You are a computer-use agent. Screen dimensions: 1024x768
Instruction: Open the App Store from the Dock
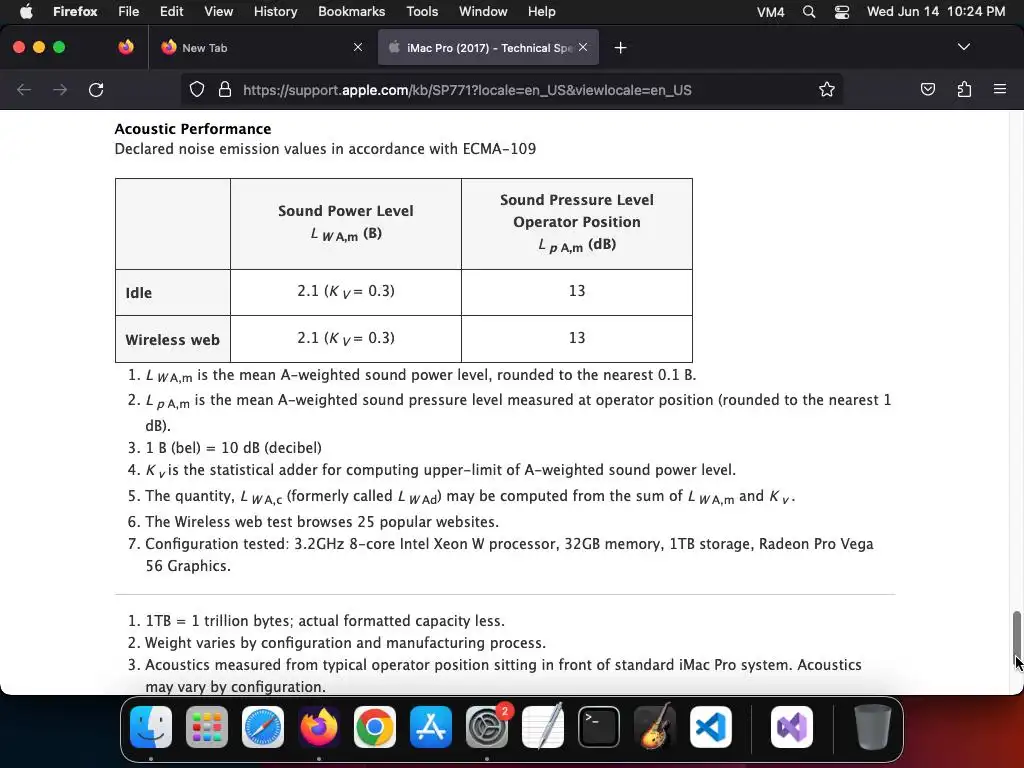pos(431,727)
